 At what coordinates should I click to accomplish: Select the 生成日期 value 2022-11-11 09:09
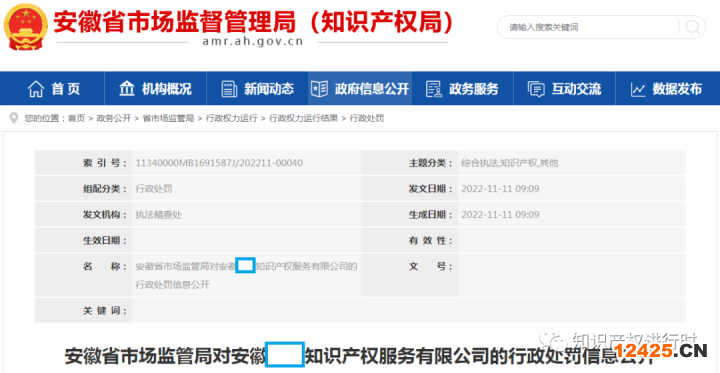pyautogui.click(x=500, y=215)
